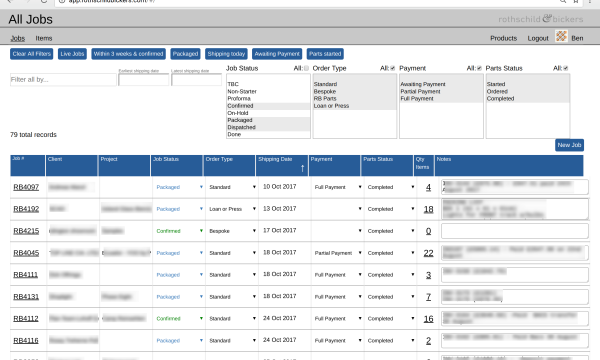This screenshot has width=600, height=360.
Task: Uncheck the Order Type All checkbox
Action: 393,68
